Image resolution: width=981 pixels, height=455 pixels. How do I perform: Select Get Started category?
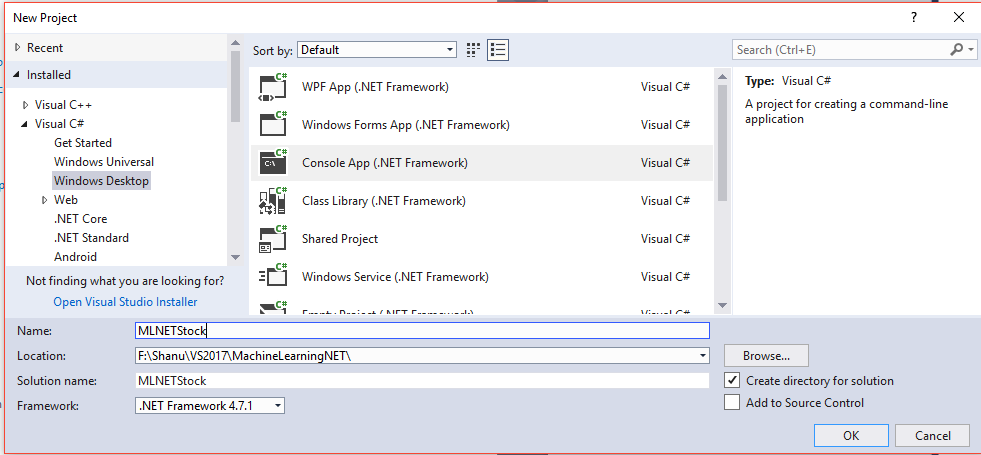click(x=83, y=143)
